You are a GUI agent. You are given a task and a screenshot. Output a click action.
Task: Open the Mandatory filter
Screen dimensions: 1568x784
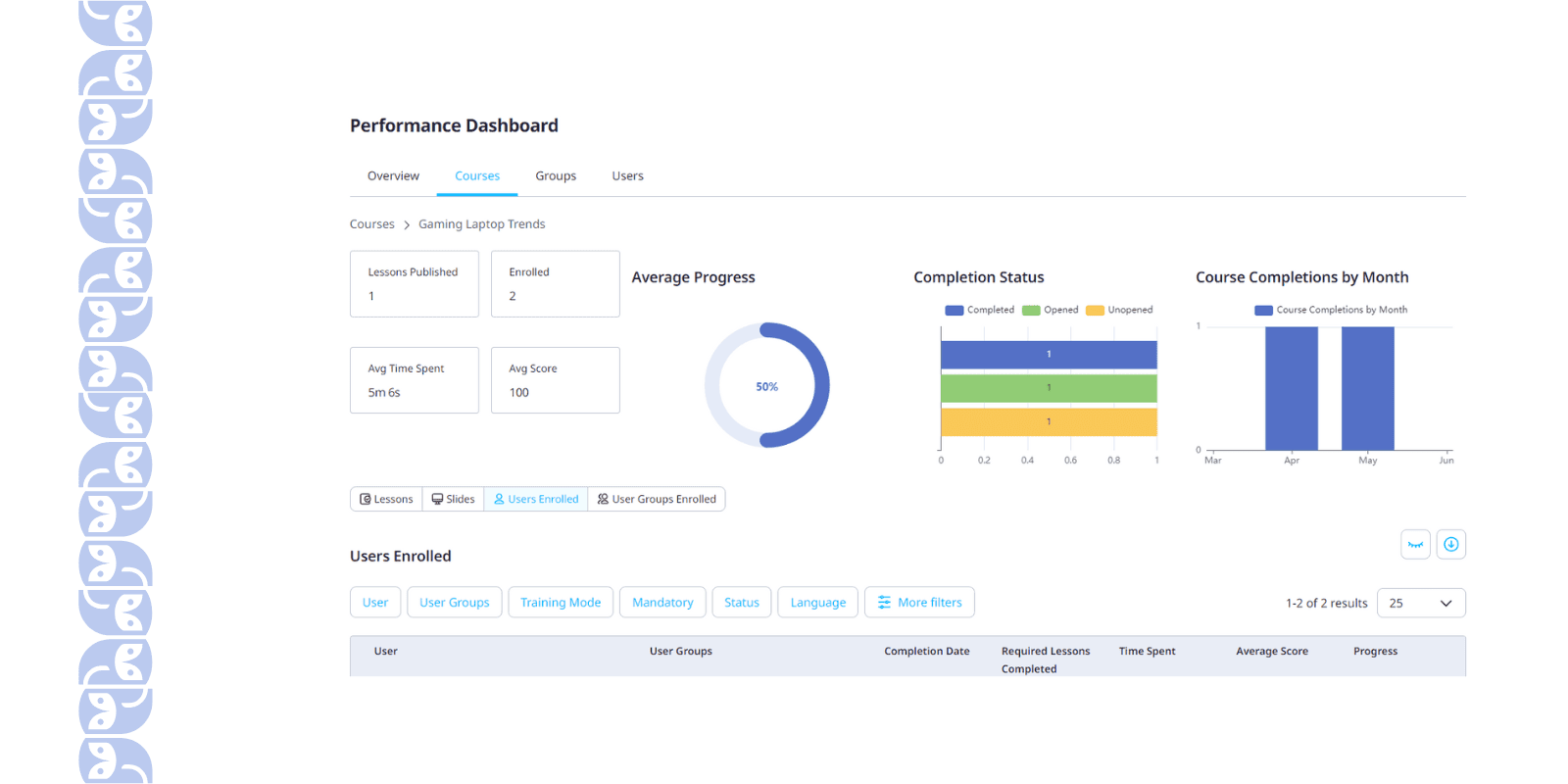tap(662, 603)
